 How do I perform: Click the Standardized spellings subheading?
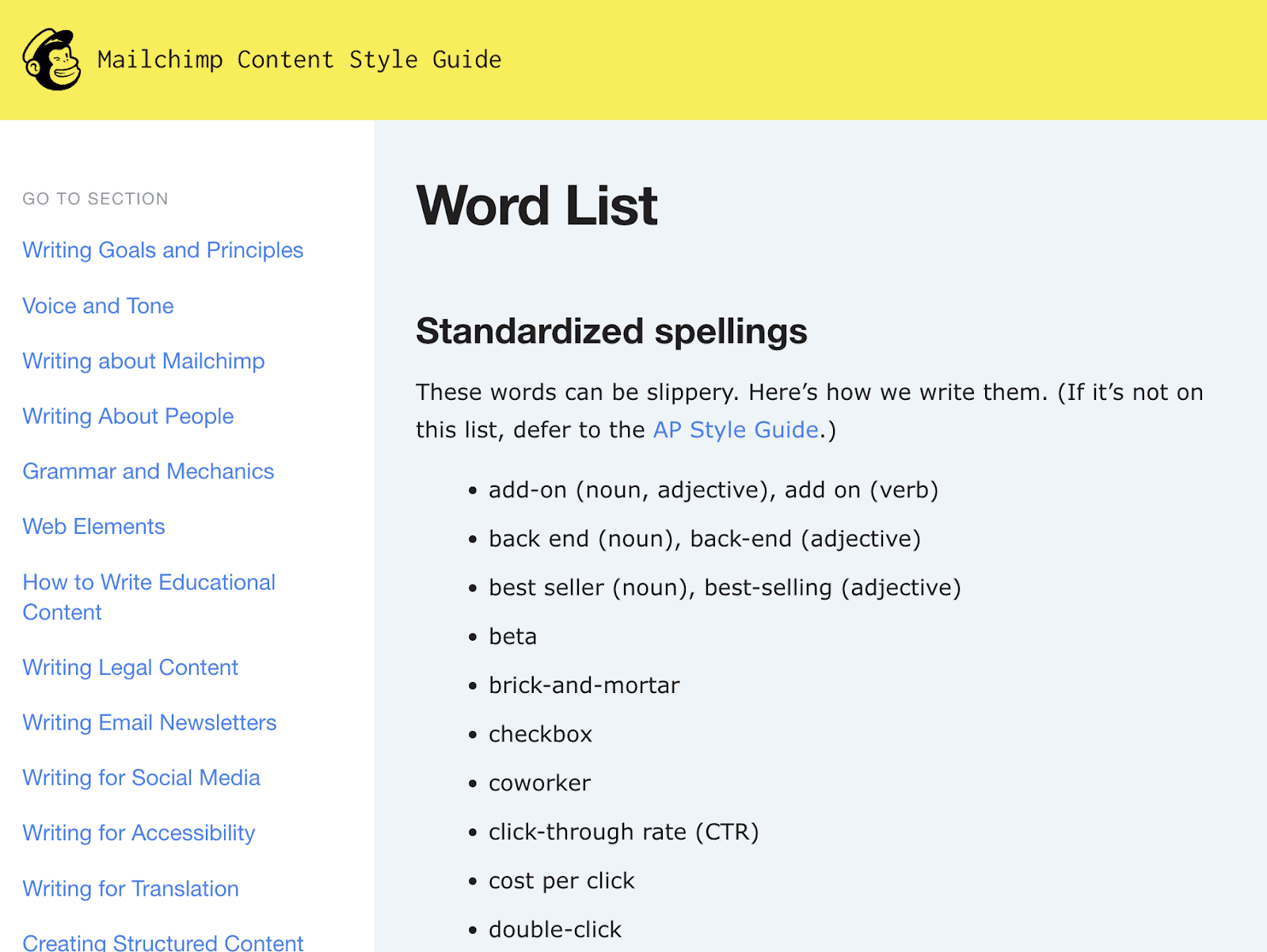click(611, 331)
